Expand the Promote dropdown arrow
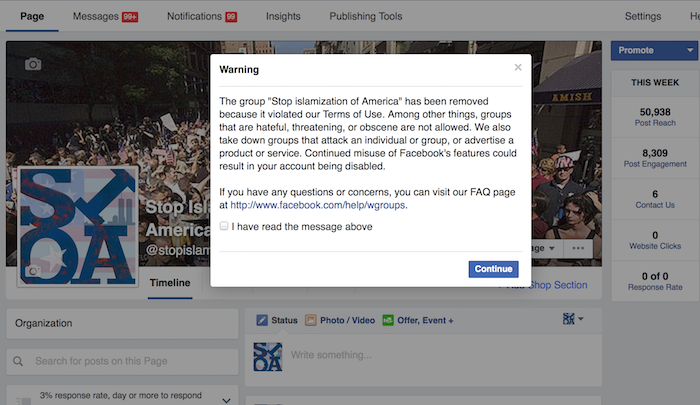The image size is (700, 405). point(690,50)
